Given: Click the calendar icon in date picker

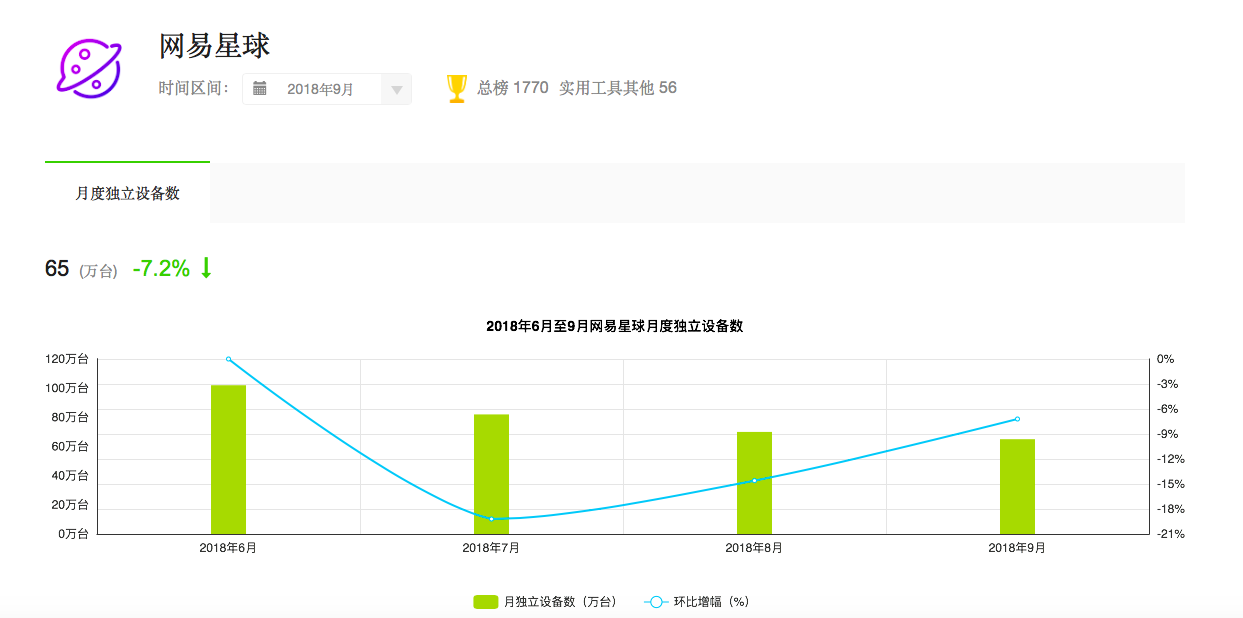Looking at the screenshot, I should coord(260,88).
